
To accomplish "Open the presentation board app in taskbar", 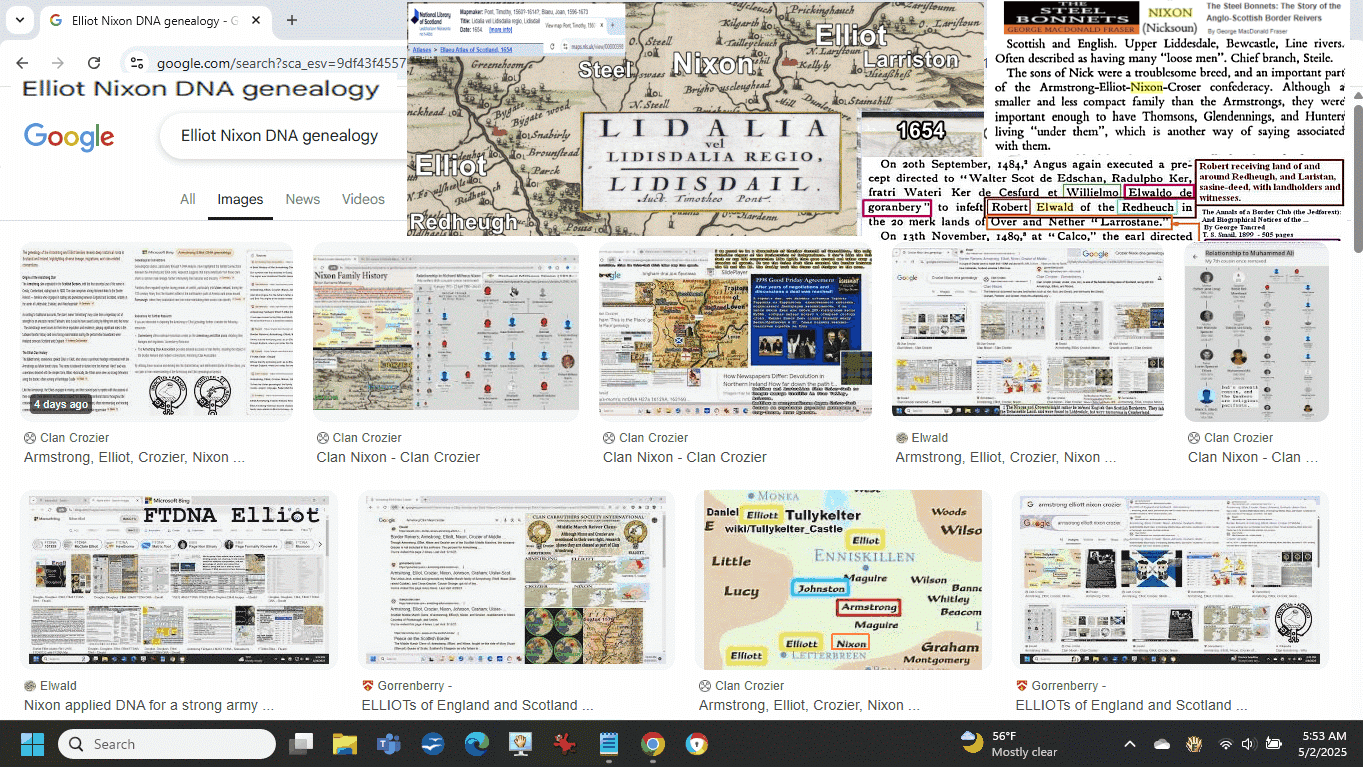I will [x=521, y=744].
